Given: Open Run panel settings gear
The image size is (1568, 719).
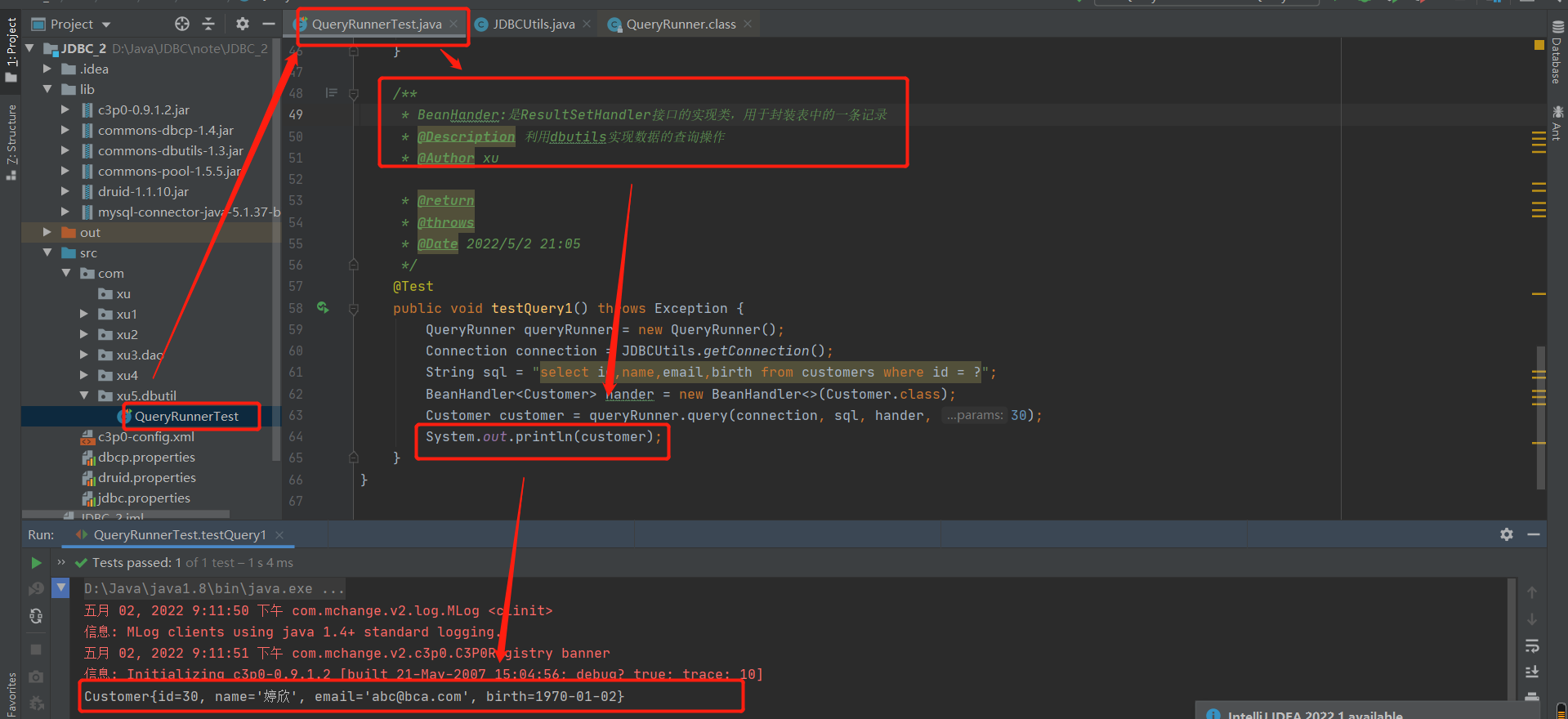Looking at the screenshot, I should (1507, 534).
